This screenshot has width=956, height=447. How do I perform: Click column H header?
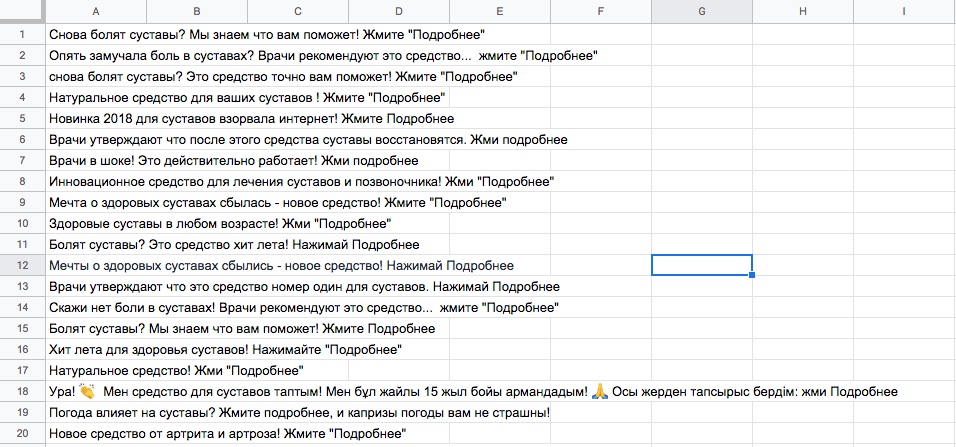tap(802, 11)
